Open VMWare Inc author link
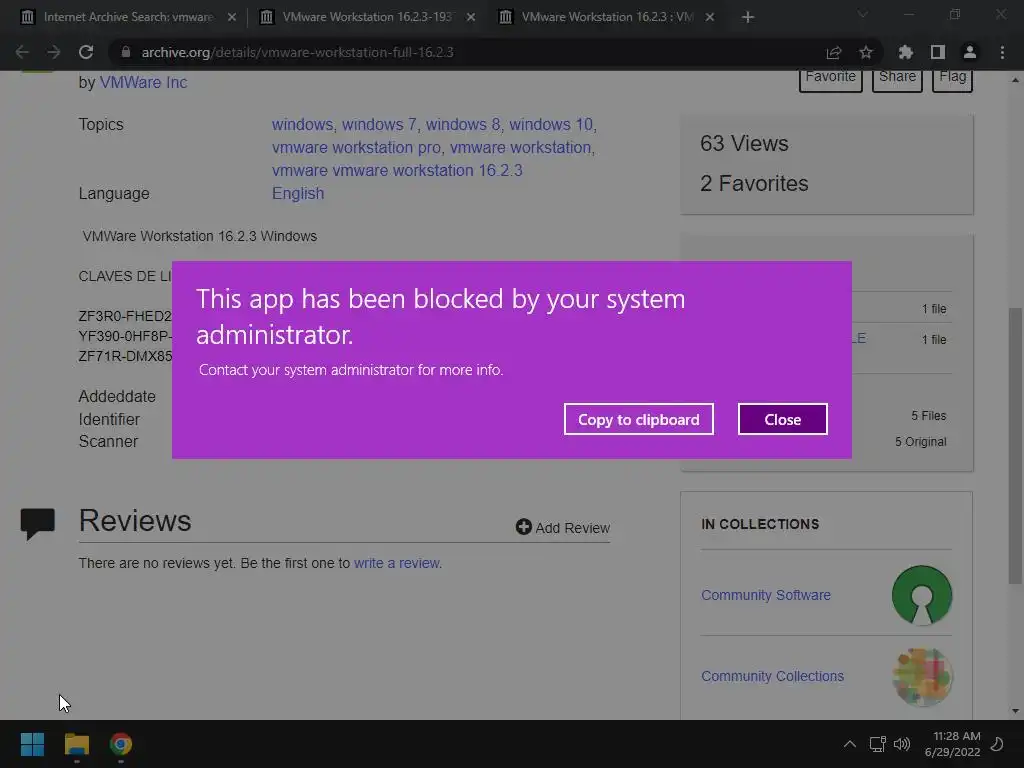The image size is (1024, 768). tap(143, 82)
